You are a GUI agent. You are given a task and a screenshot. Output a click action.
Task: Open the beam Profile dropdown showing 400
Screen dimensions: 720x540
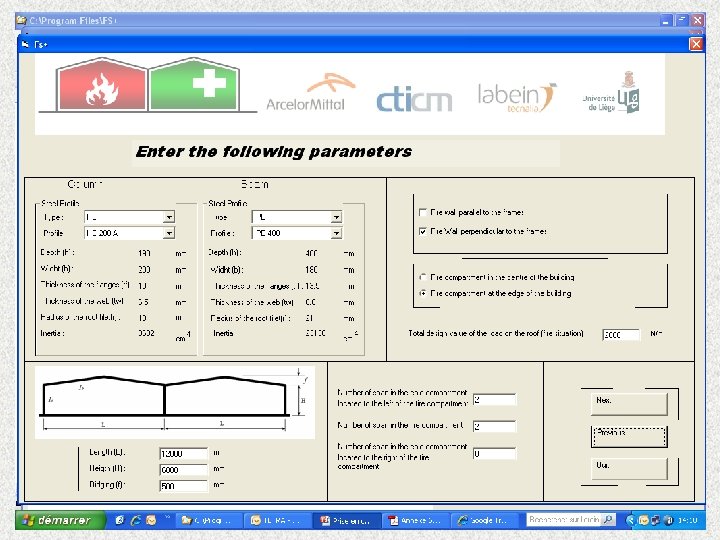337,233
